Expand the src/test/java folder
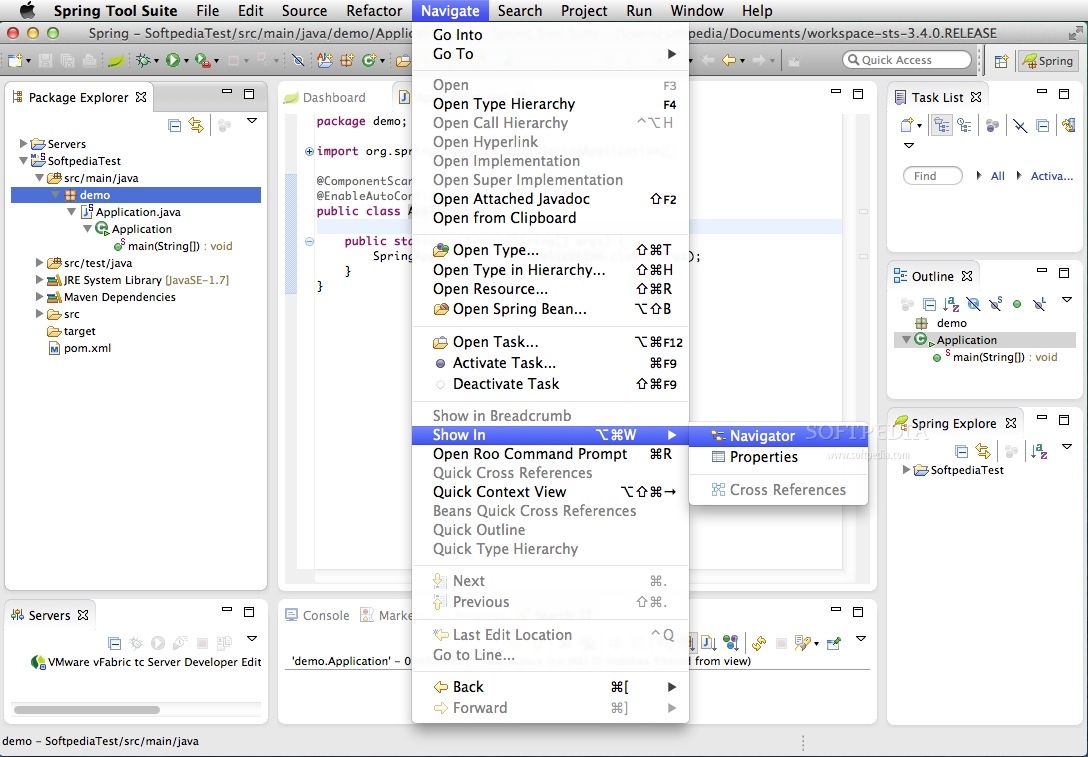 coord(40,263)
